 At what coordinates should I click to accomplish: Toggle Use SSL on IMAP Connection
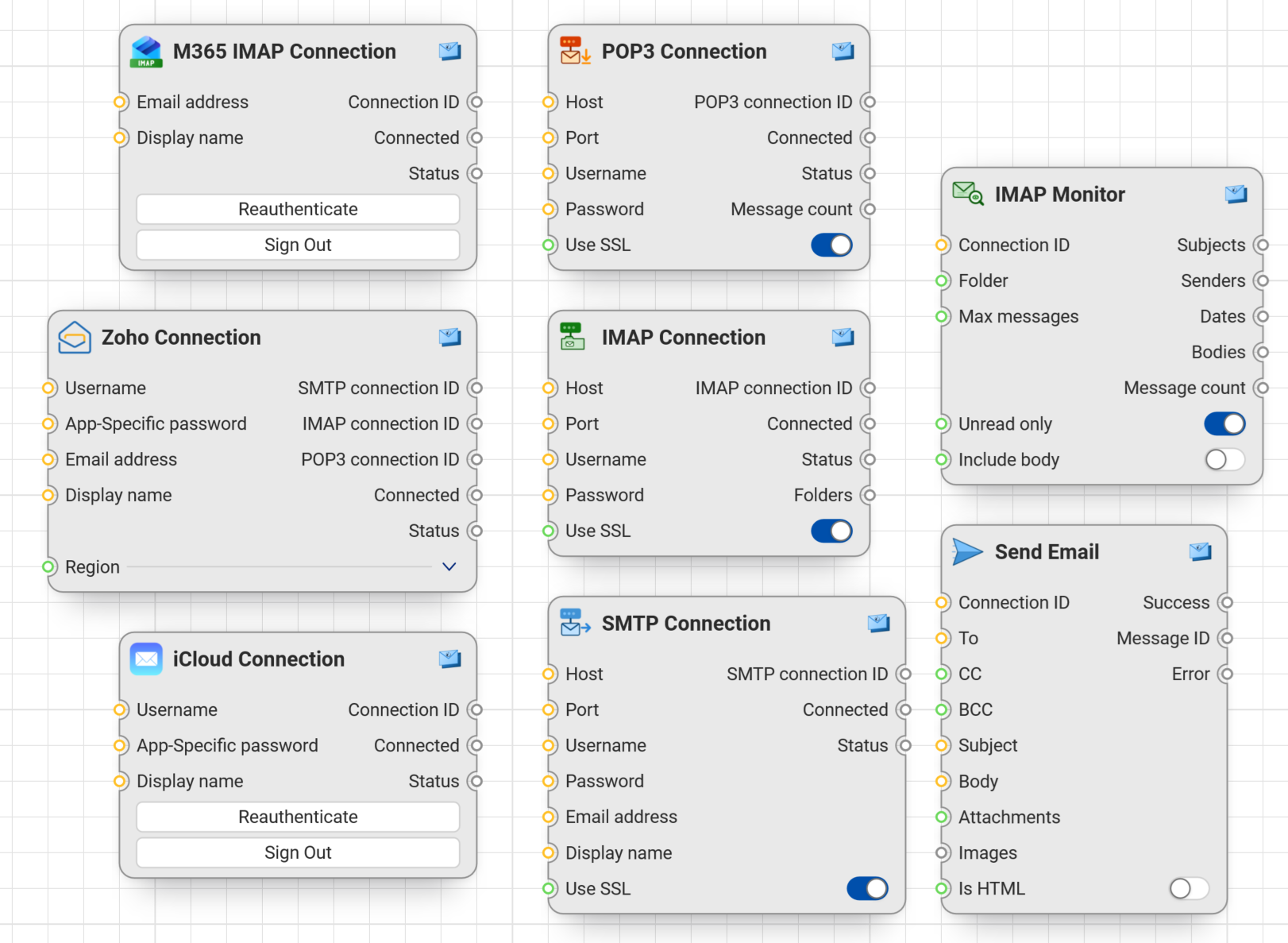(x=831, y=531)
